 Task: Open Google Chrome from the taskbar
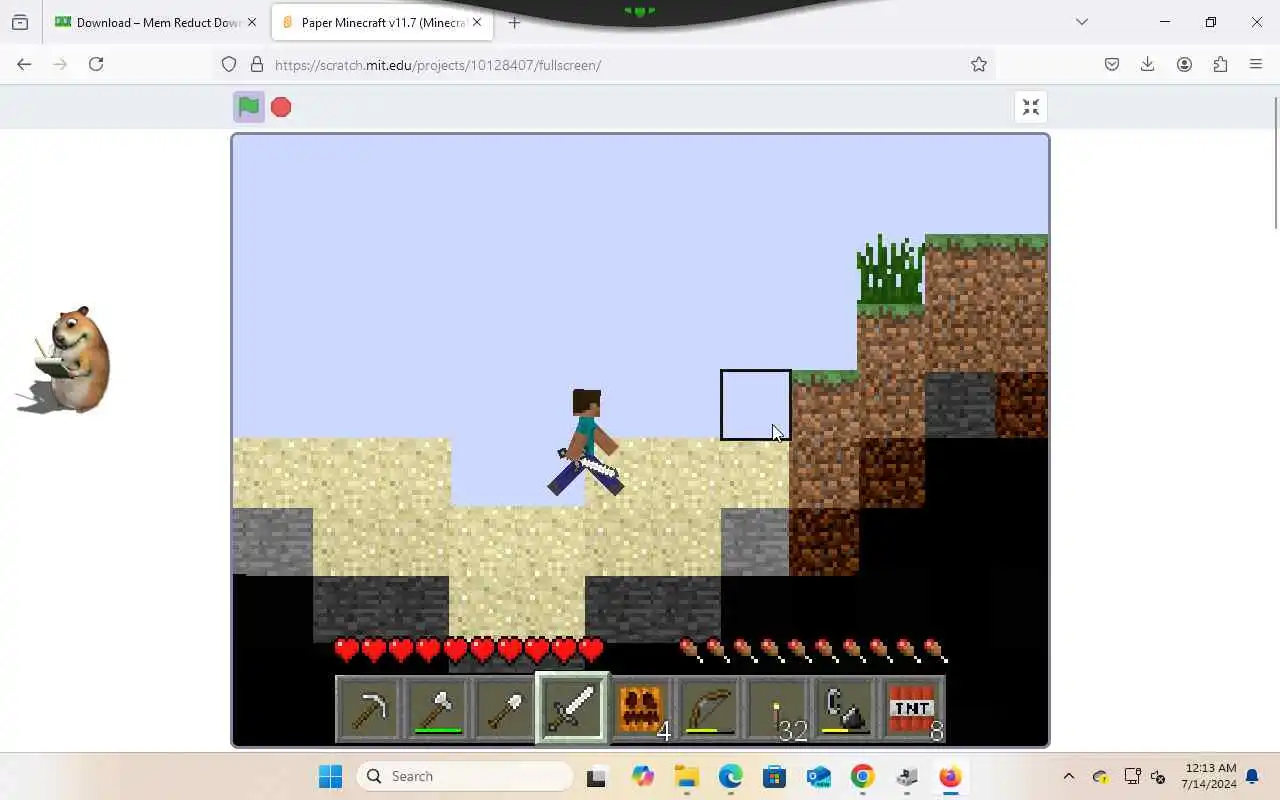pyautogui.click(x=862, y=776)
